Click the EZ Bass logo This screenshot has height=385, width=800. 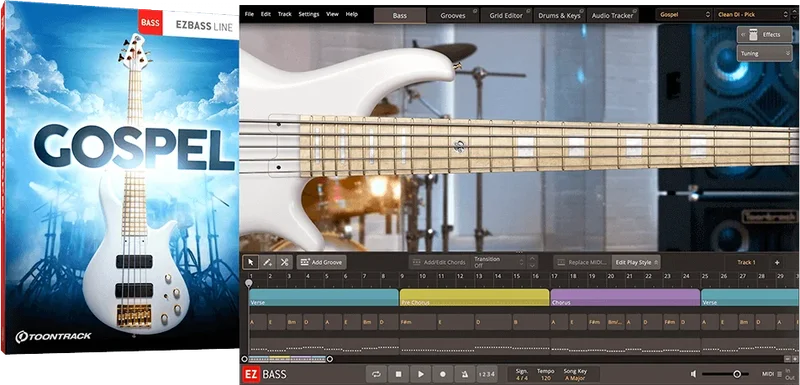tap(264, 374)
